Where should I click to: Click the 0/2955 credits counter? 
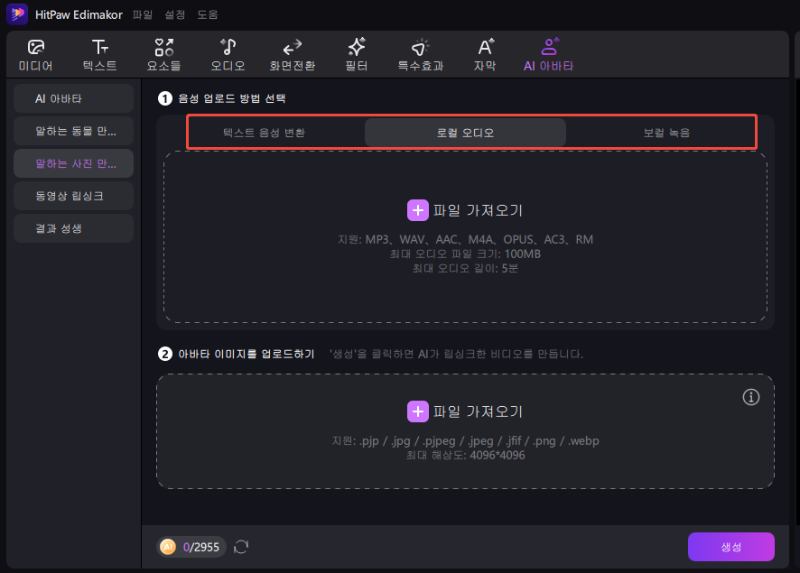tap(201, 547)
